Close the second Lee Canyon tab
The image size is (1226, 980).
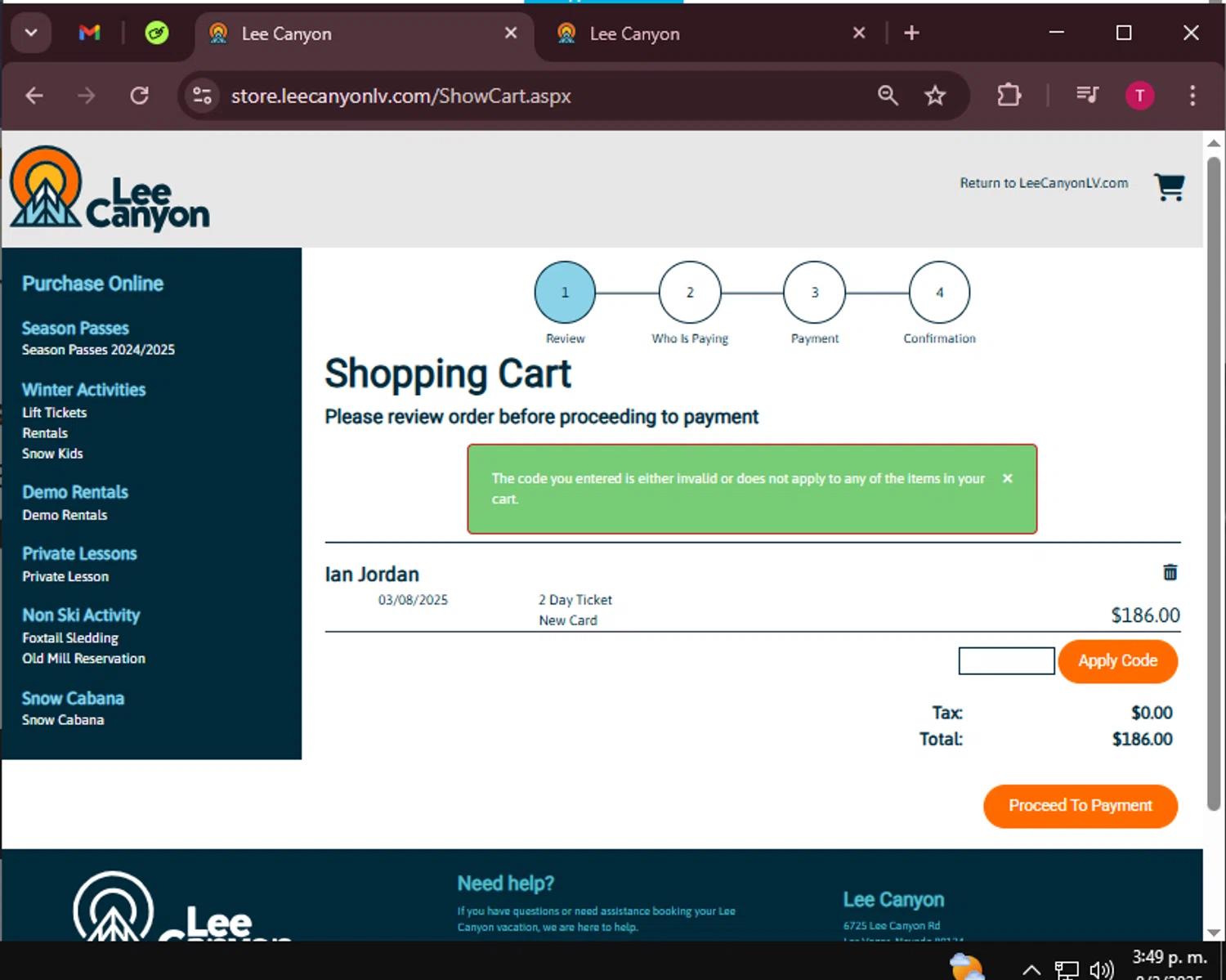tap(859, 34)
